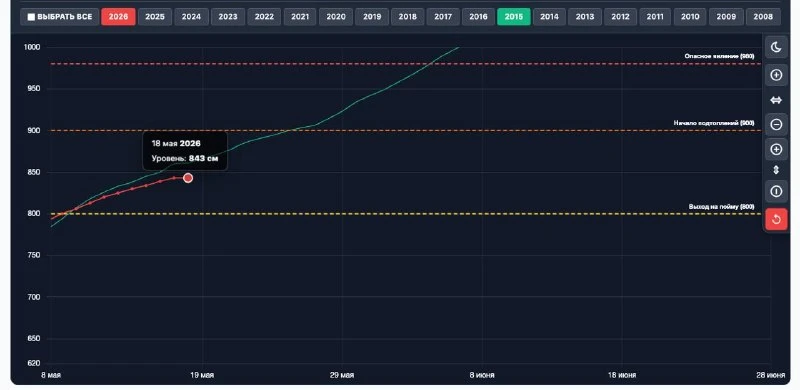Select the 2012 year button

click(620, 17)
